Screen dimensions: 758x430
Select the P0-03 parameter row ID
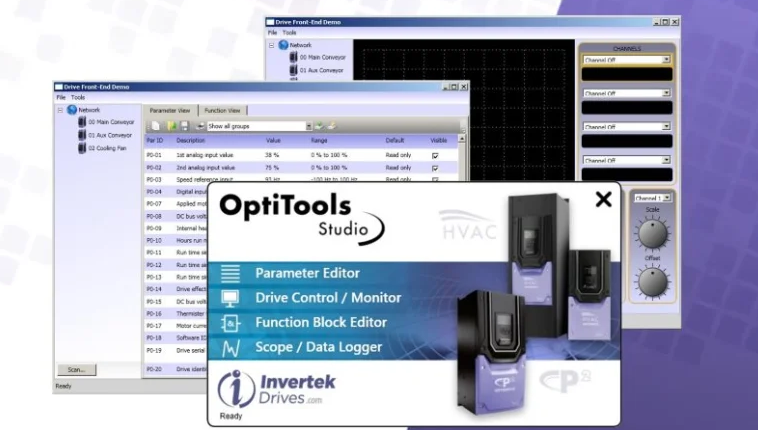click(154, 179)
